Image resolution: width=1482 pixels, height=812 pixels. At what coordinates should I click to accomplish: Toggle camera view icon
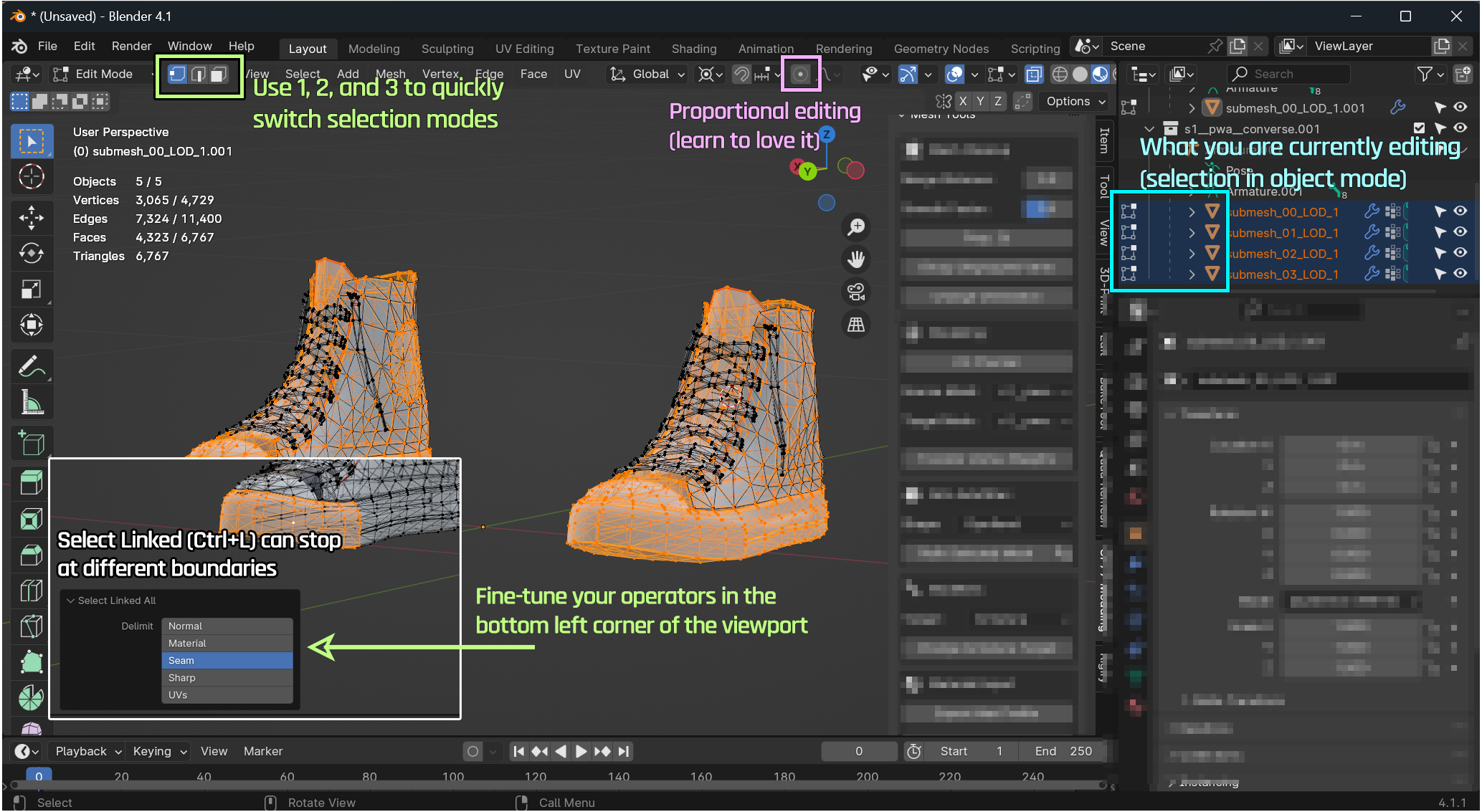(x=856, y=292)
